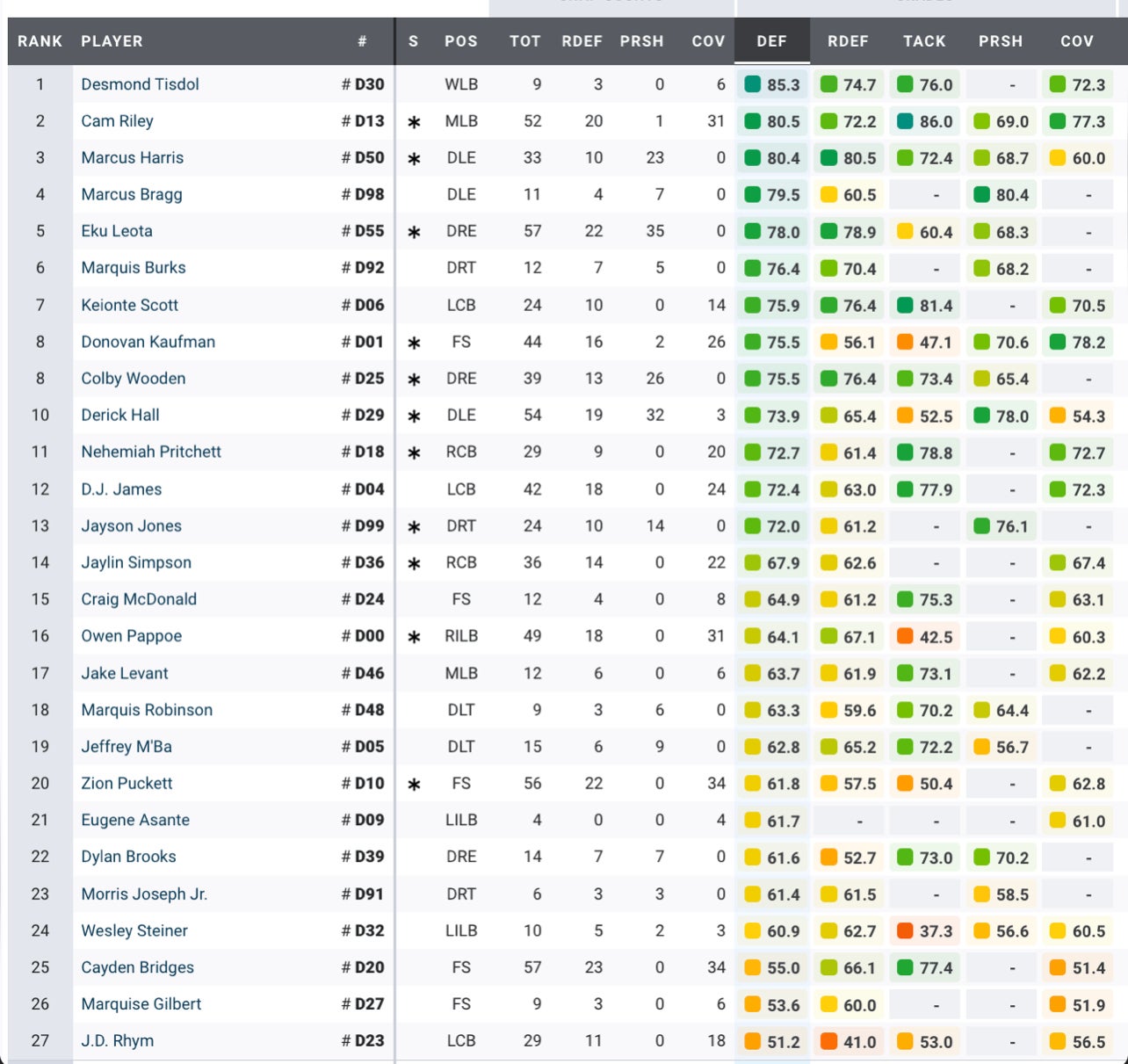Select Zion Puckett's starter asterisk icon
1128x1064 pixels.
[x=414, y=784]
